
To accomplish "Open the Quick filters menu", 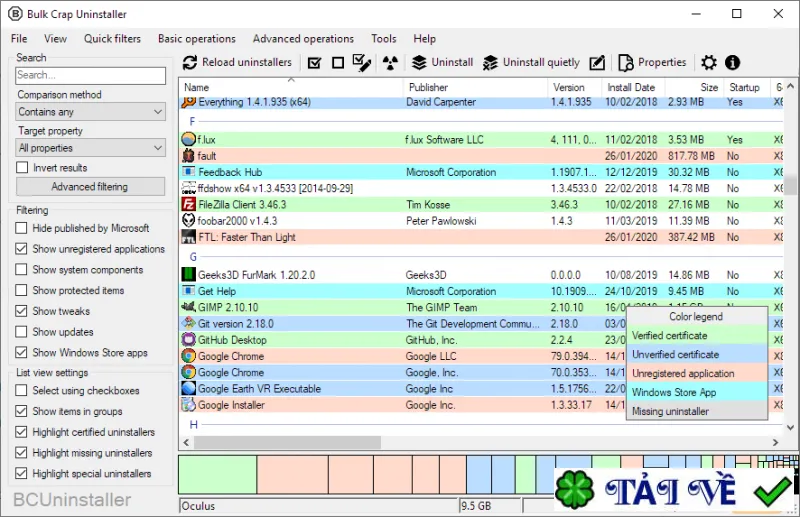I will (112, 39).
